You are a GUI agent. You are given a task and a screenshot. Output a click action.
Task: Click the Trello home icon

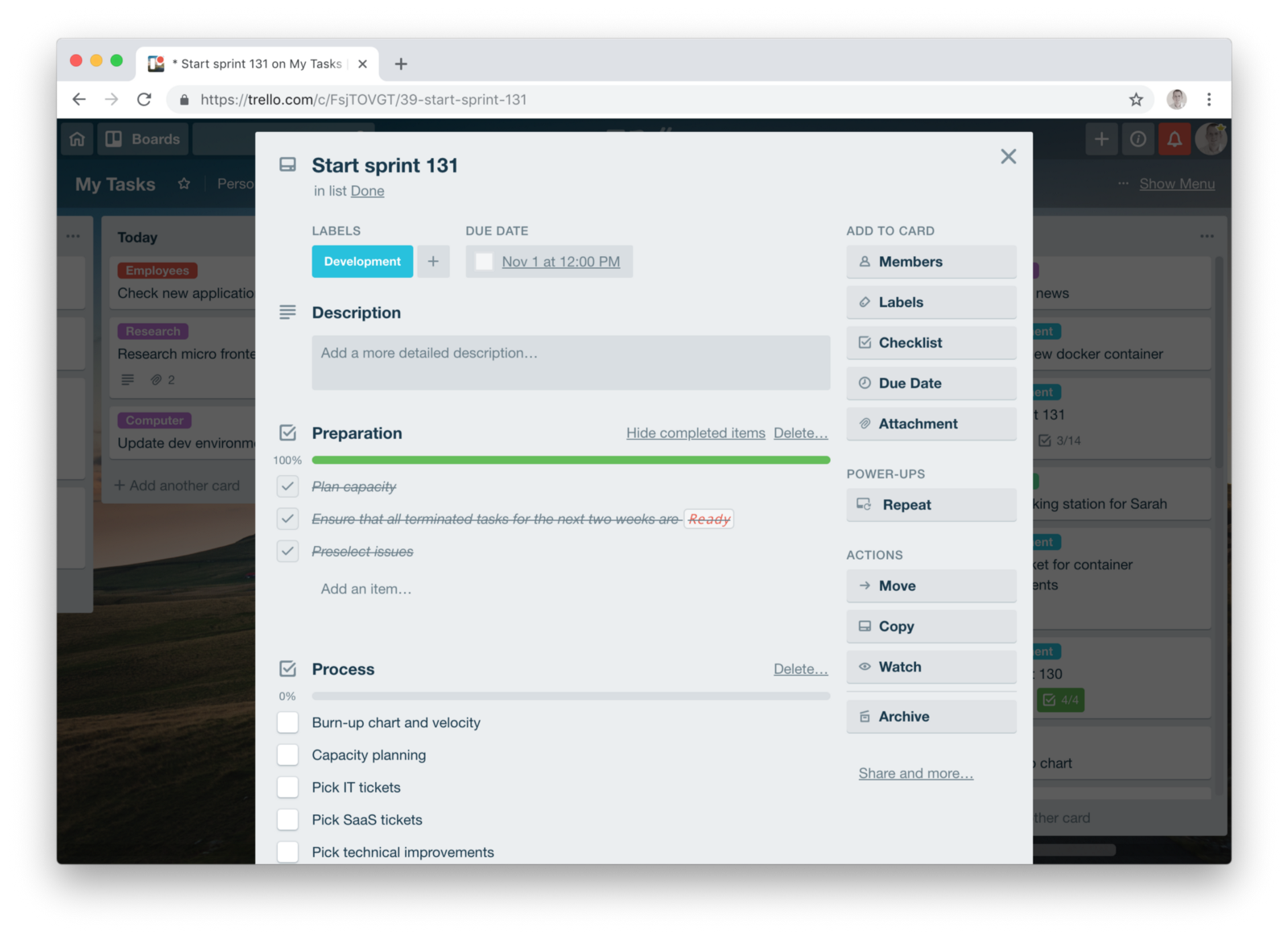point(77,139)
